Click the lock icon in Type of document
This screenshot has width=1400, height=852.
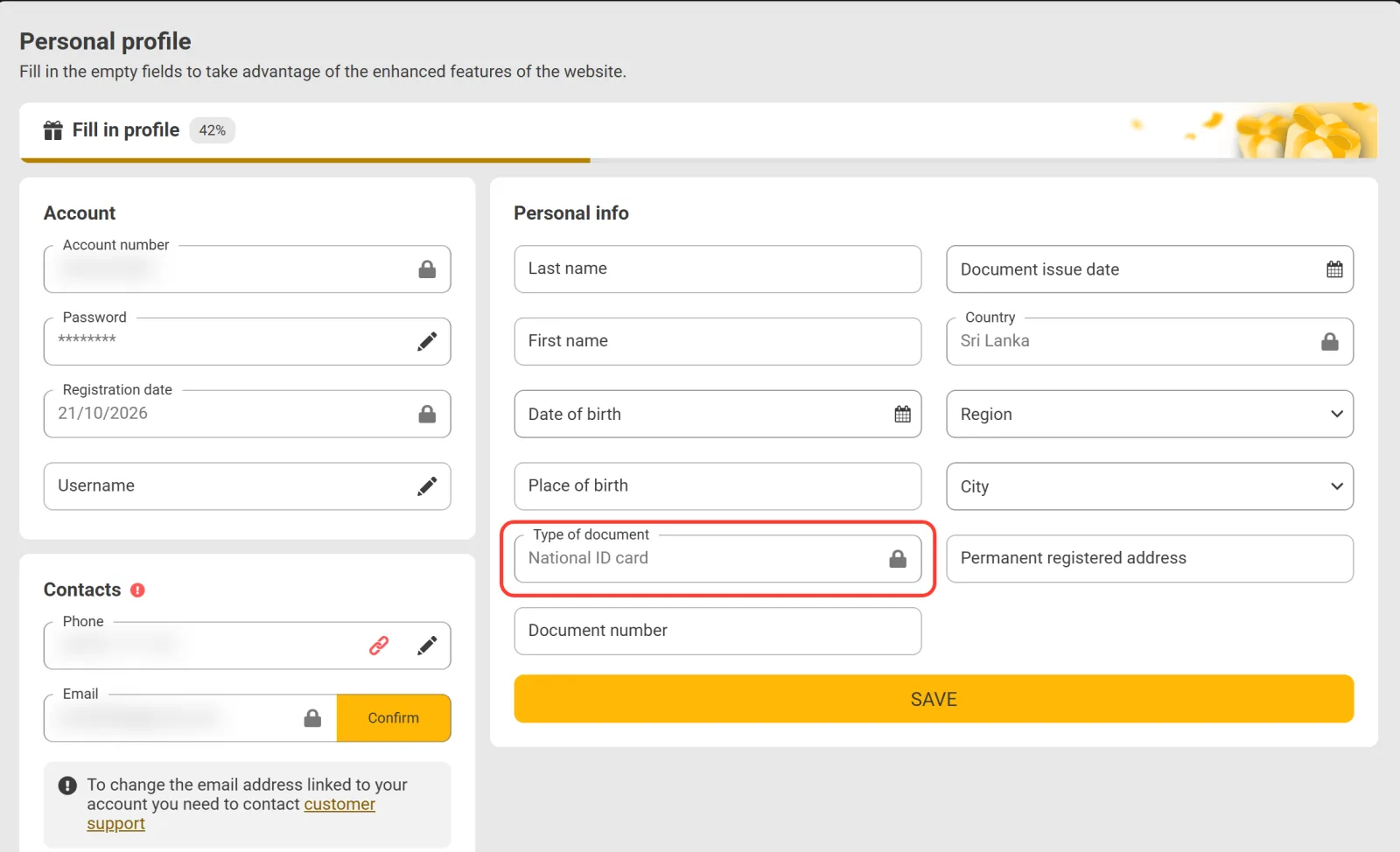[x=898, y=559]
